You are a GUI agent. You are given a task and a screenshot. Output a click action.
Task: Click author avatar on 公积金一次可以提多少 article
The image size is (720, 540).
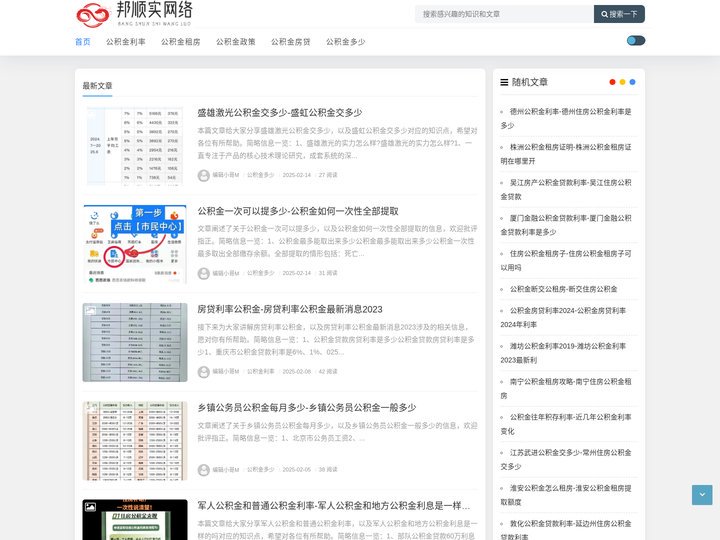click(x=203, y=274)
